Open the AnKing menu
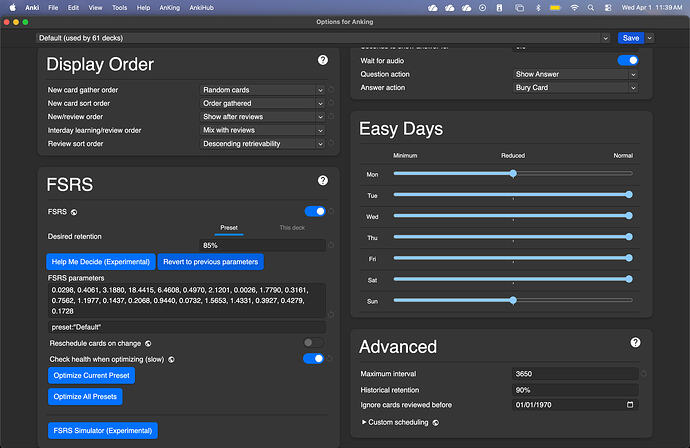 coord(169,7)
